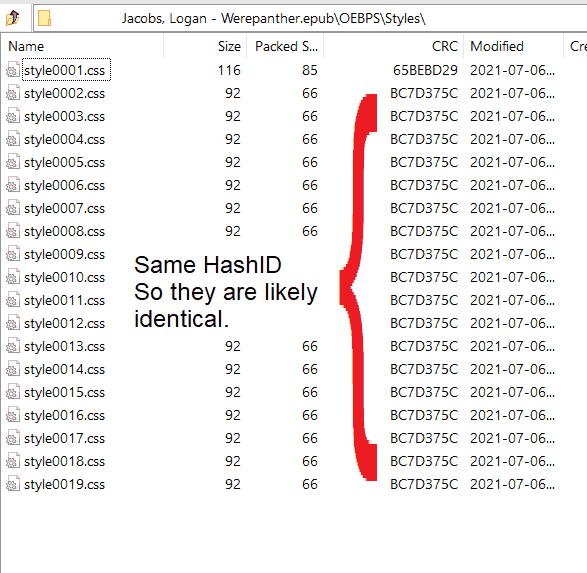Click CRC value in style0019.css row
This screenshot has height=573, width=587.
424,484
